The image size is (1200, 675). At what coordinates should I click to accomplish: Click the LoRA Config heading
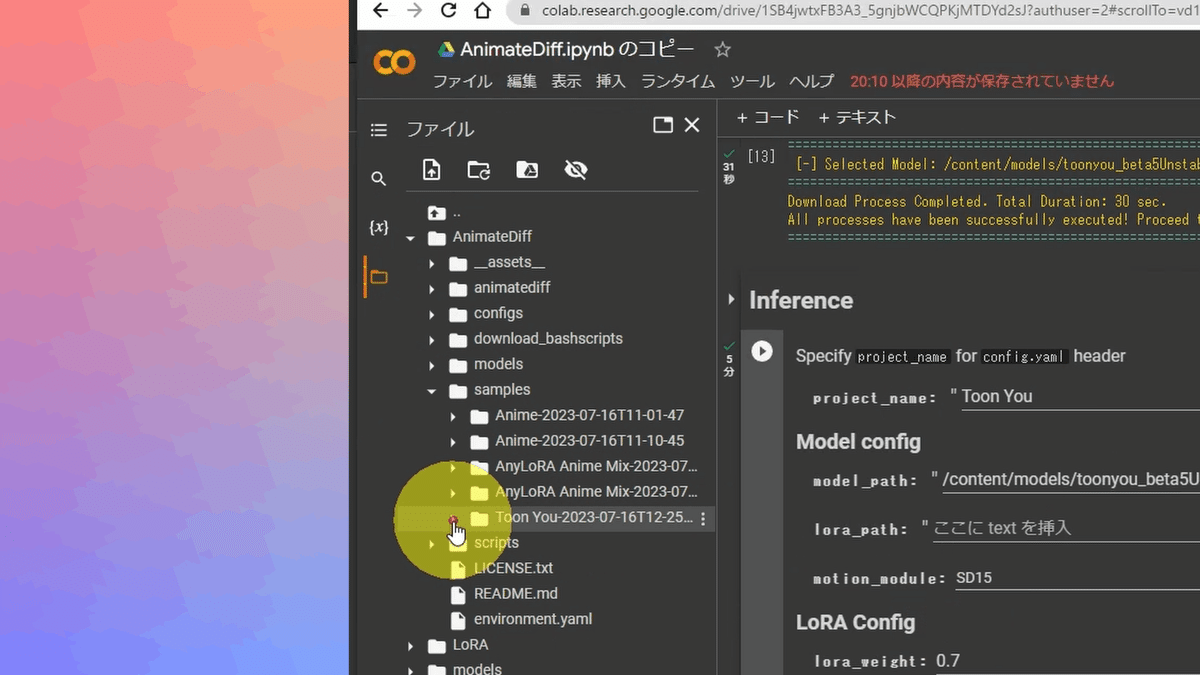[x=855, y=622]
